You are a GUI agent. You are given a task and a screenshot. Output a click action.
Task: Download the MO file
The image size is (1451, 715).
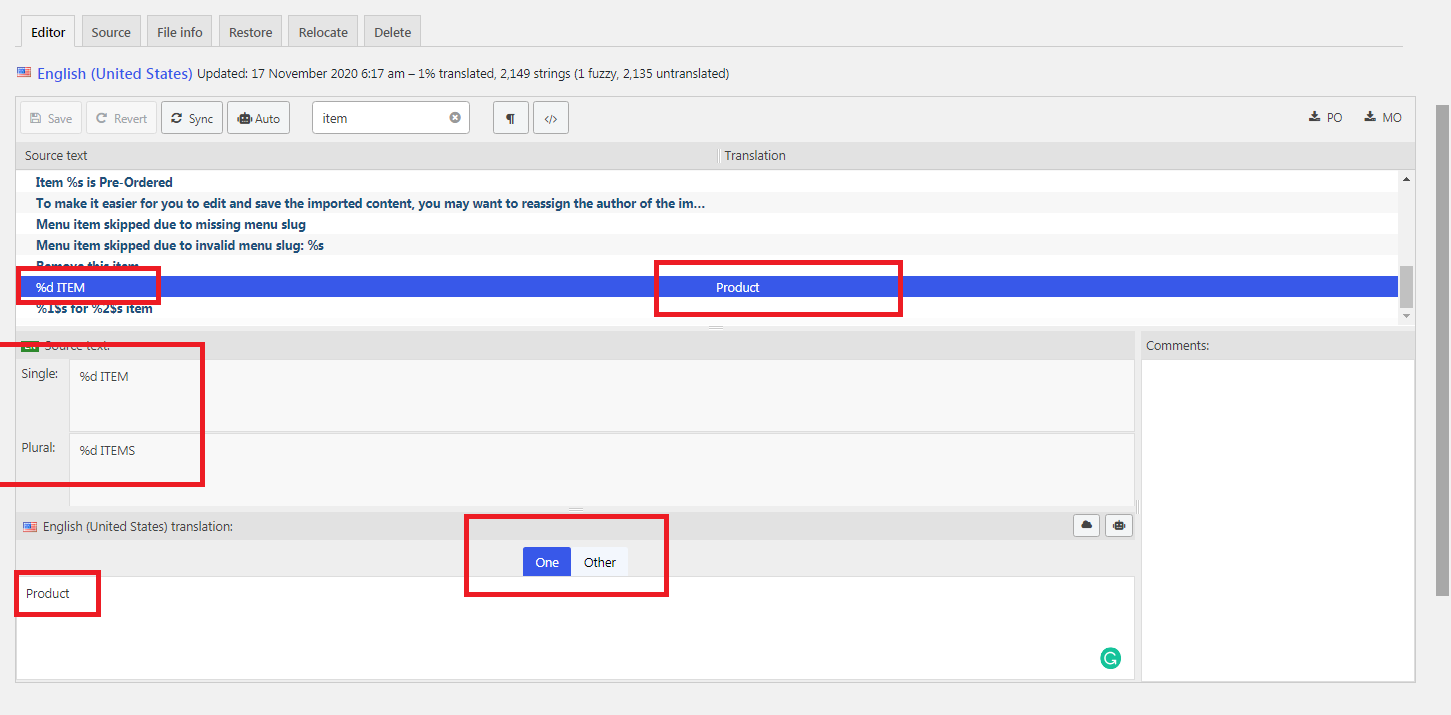pyautogui.click(x=1383, y=117)
